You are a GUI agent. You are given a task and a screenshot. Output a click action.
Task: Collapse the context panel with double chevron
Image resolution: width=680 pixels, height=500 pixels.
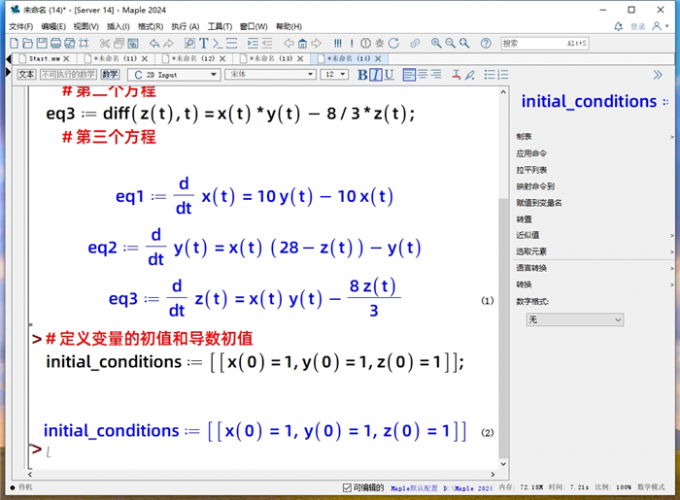[x=657, y=75]
